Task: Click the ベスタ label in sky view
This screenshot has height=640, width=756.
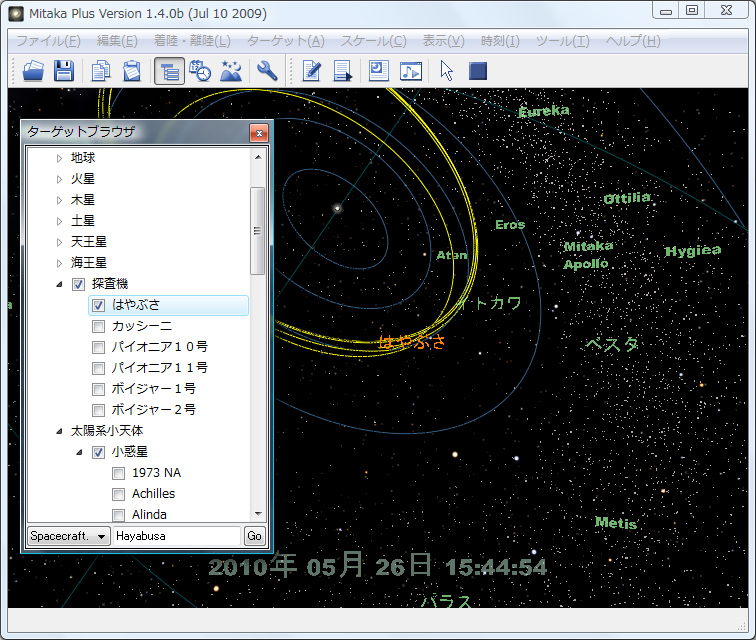Action: 612,344
